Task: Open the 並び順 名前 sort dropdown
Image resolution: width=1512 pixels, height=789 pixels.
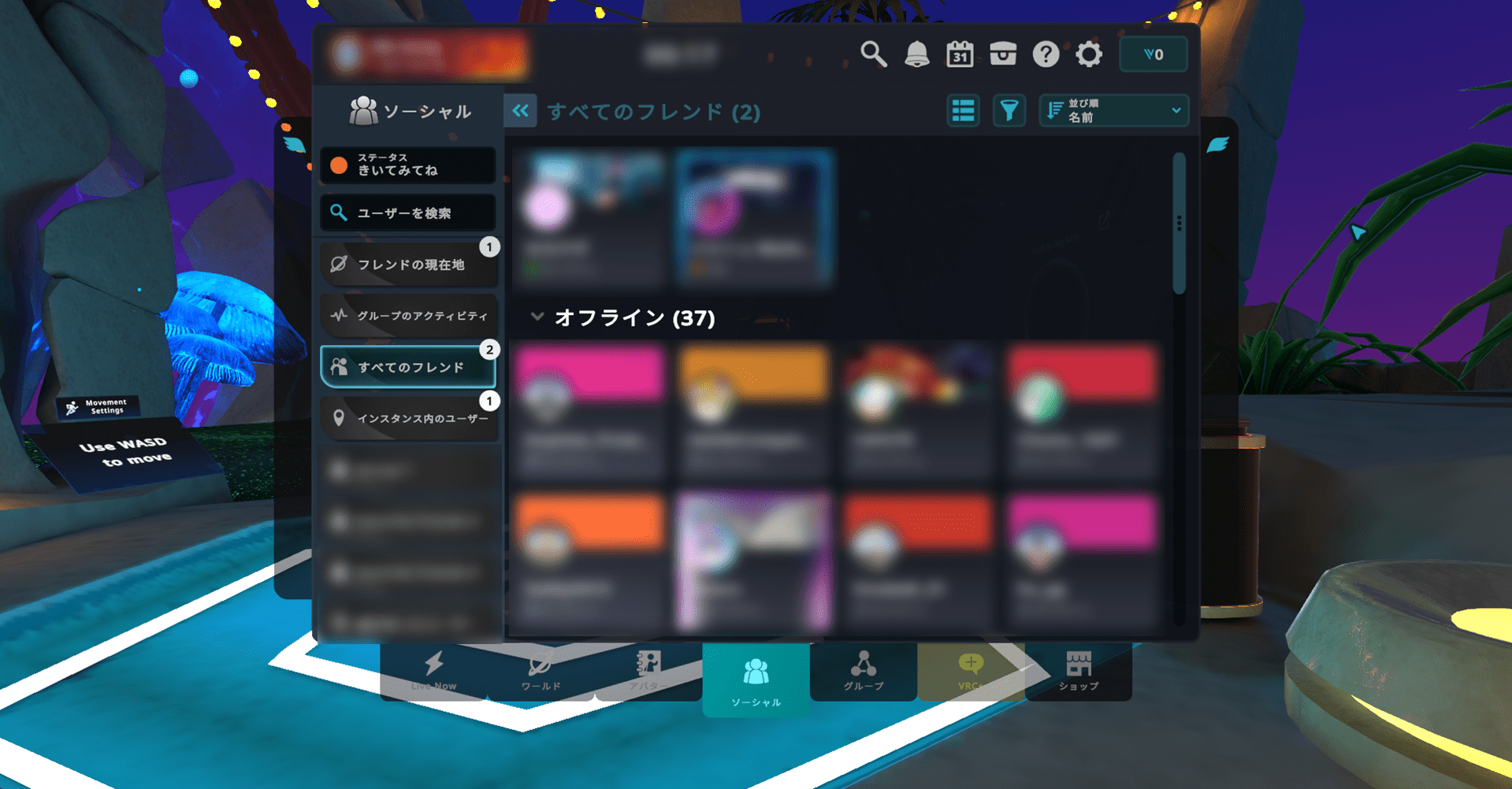Action: (x=1113, y=111)
